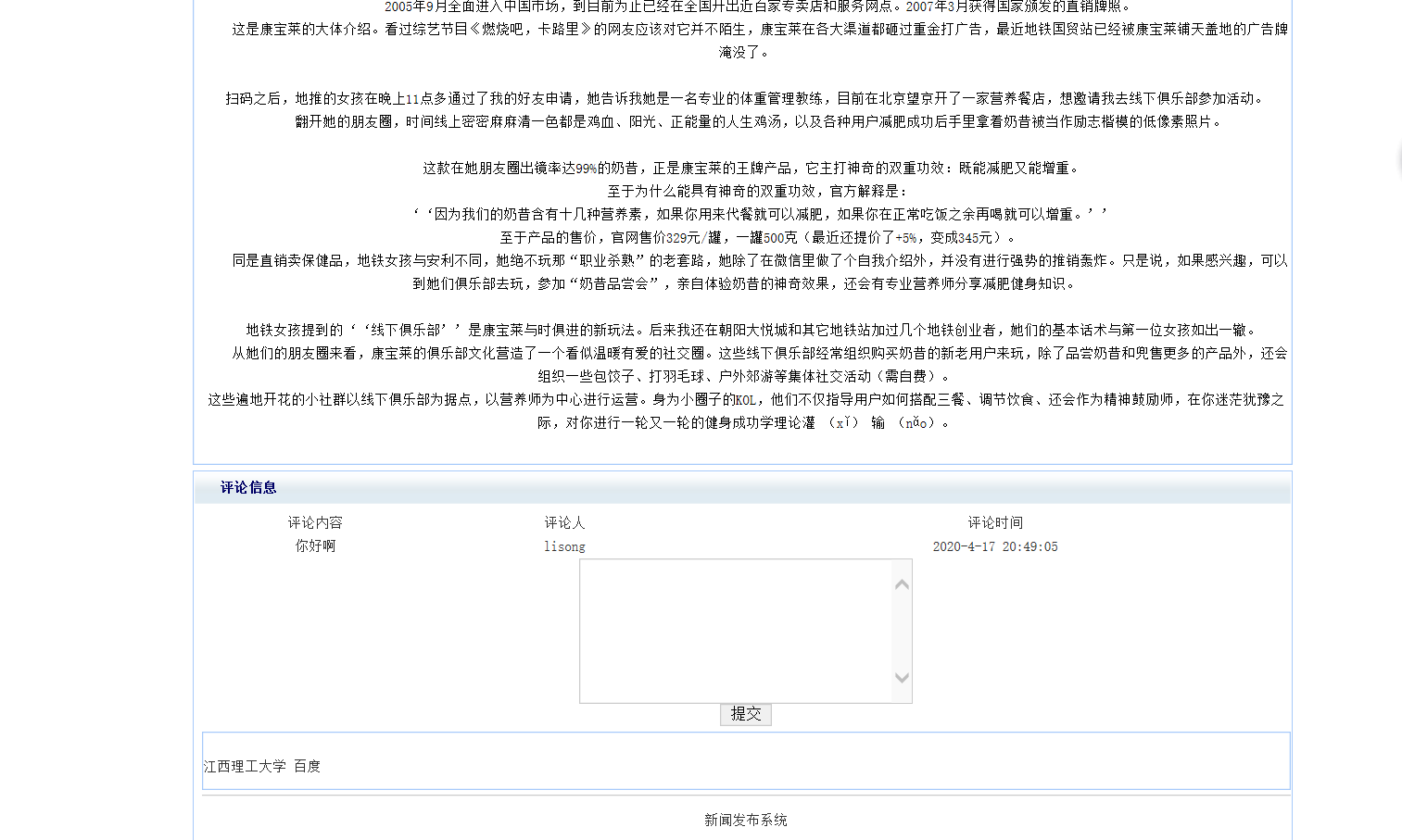This screenshot has height=840, width=1402.
Task: Click the 评论时间 column header
Action: 995,522
